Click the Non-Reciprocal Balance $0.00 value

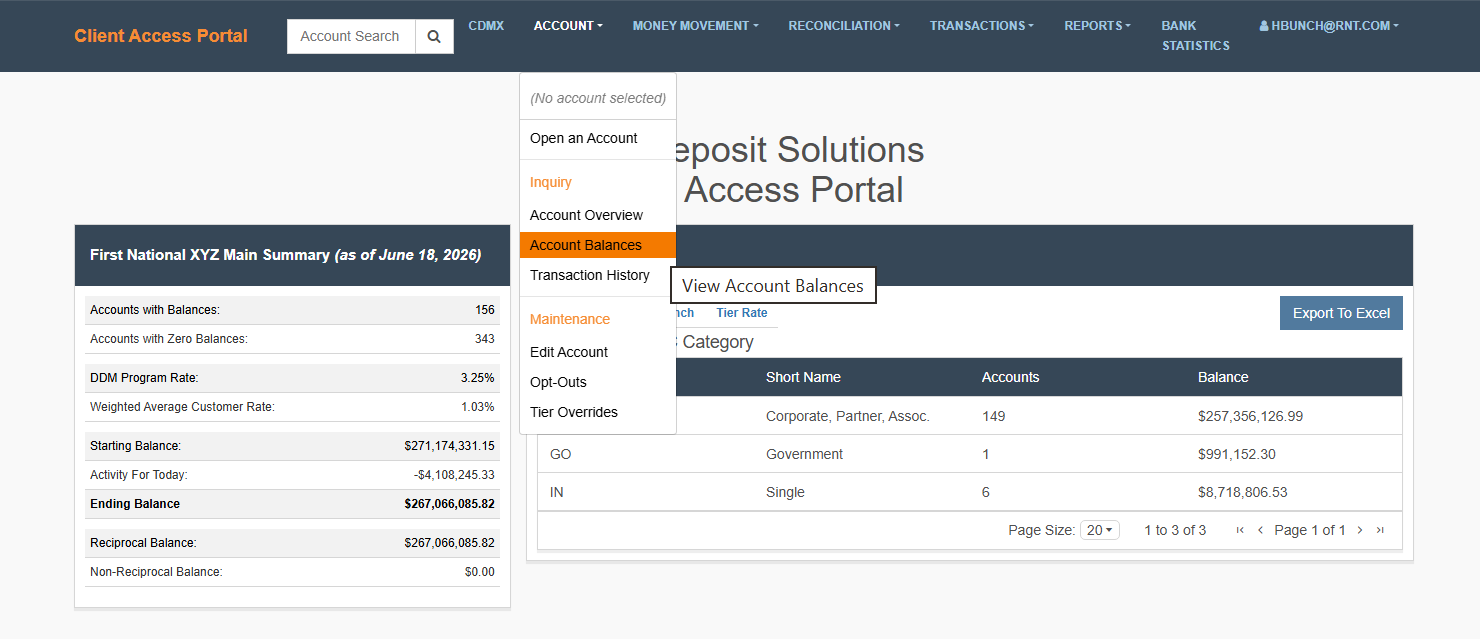pos(480,572)
